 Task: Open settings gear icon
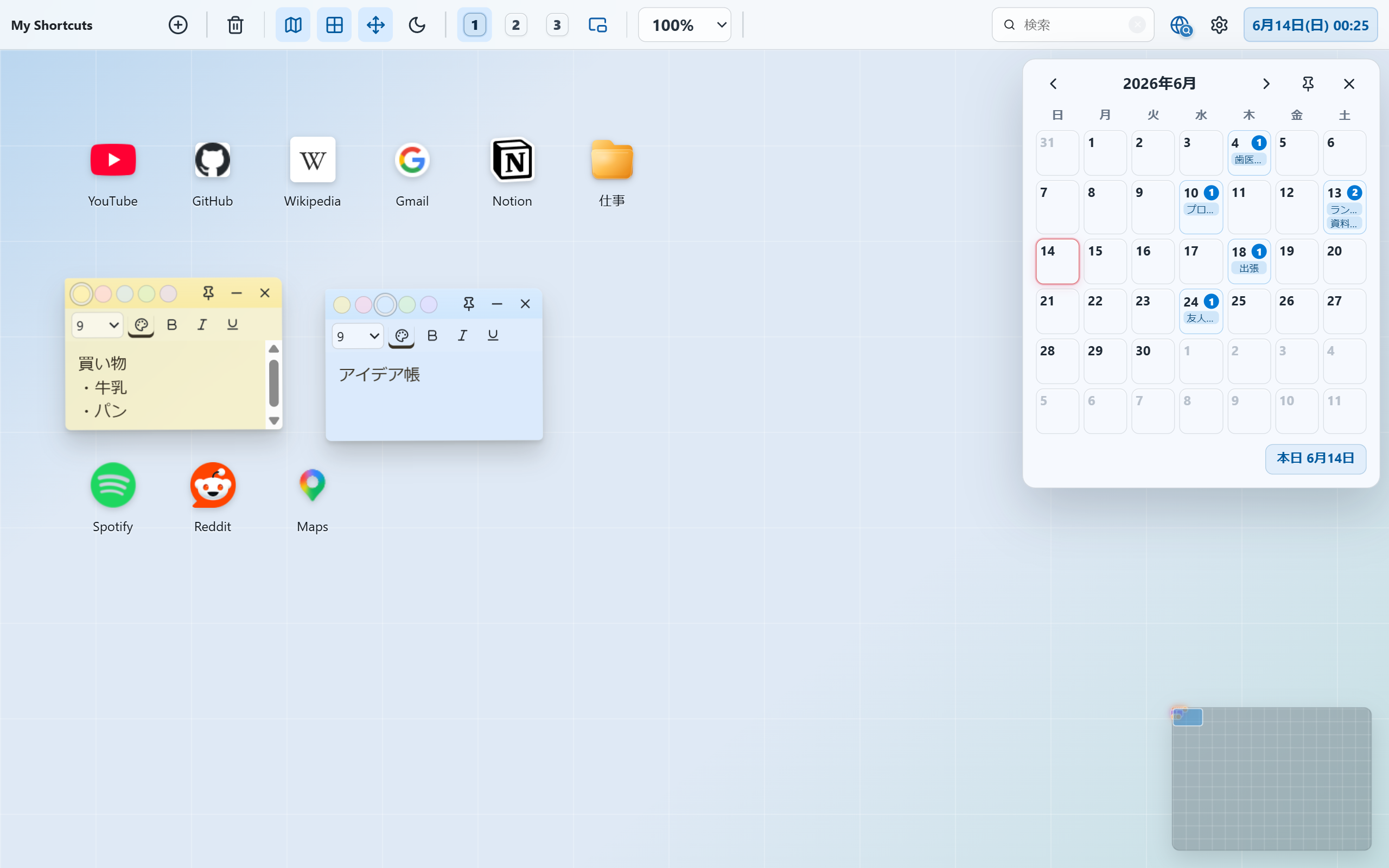coord(1219,25)
